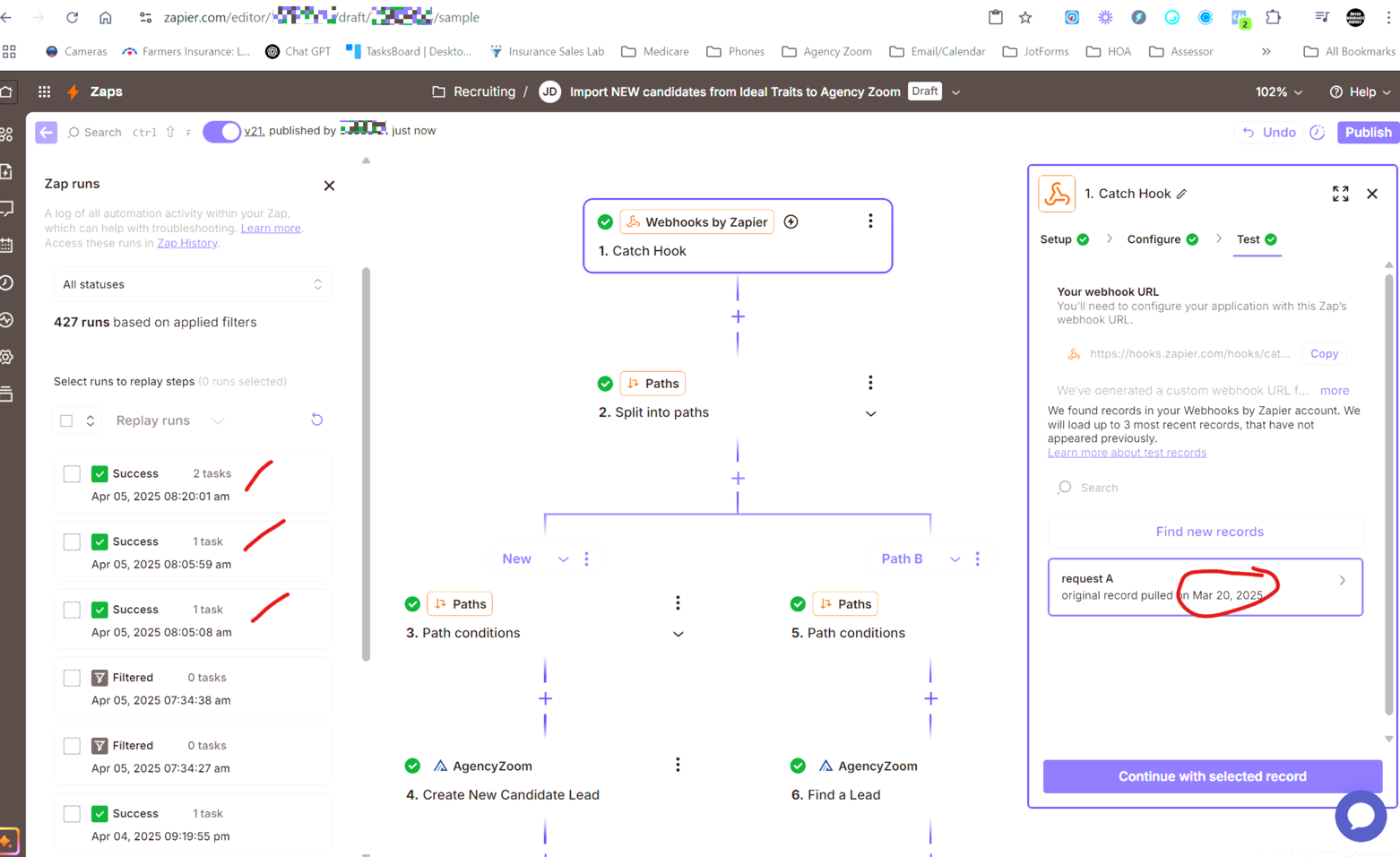Close the Zap runs panel
The height and width of the screenshot is (857, 1400).
(x=329, y=186)
